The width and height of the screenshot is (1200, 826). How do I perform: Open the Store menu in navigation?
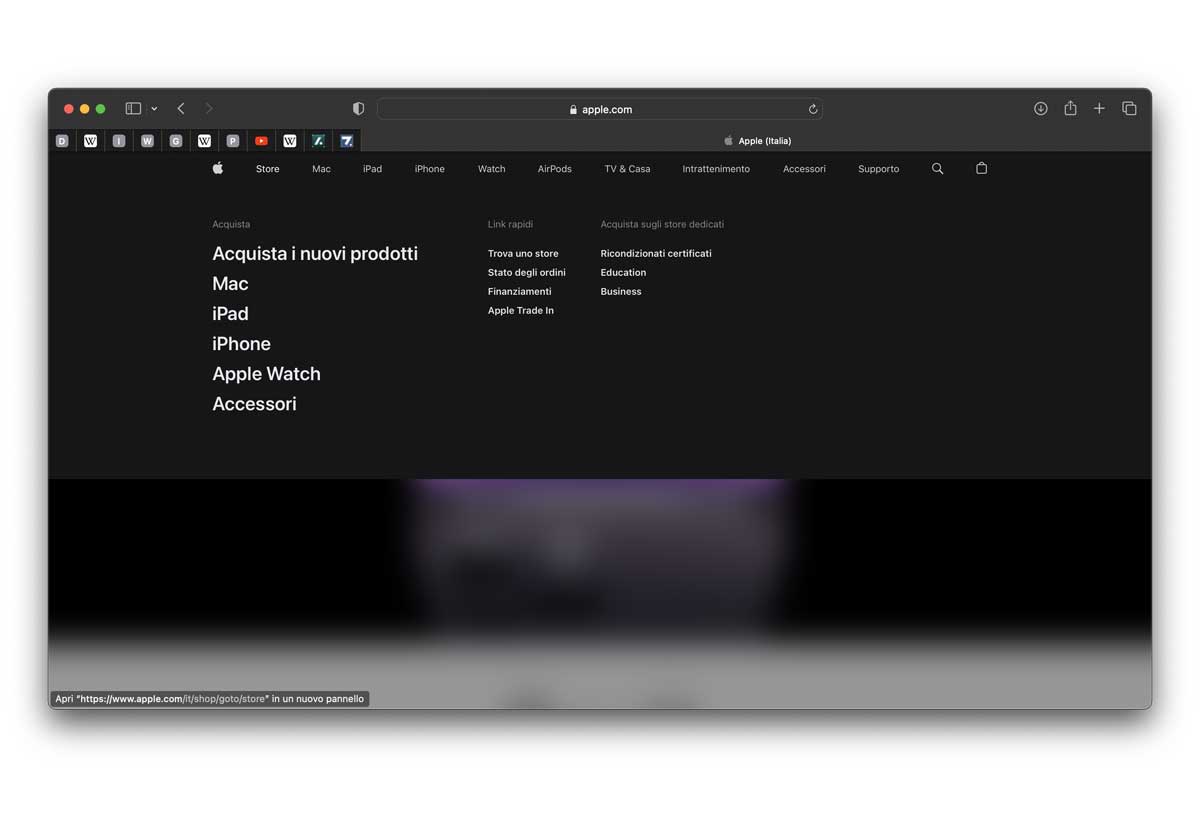click(x=267, y=169)
